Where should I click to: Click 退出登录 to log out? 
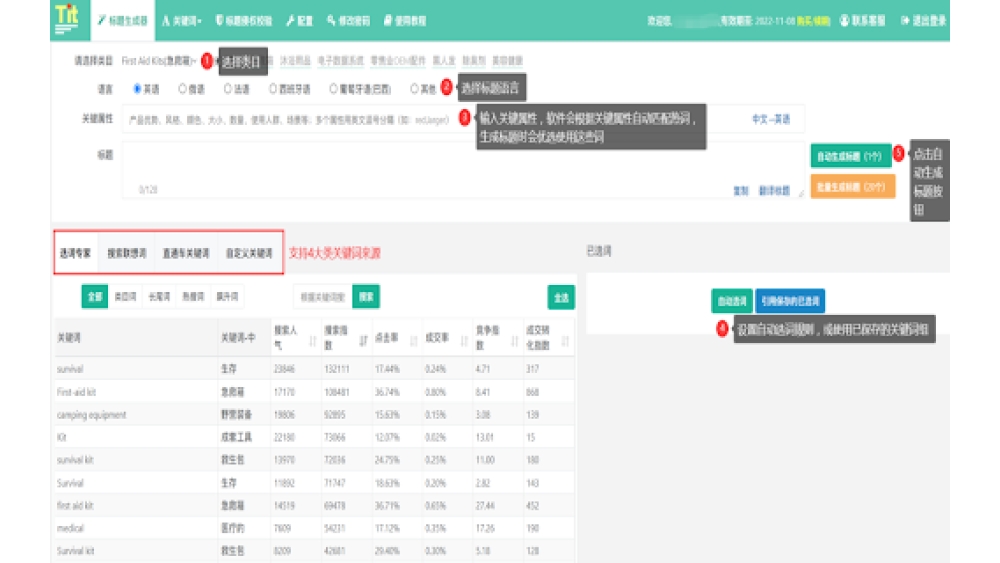tap(923, 20)
